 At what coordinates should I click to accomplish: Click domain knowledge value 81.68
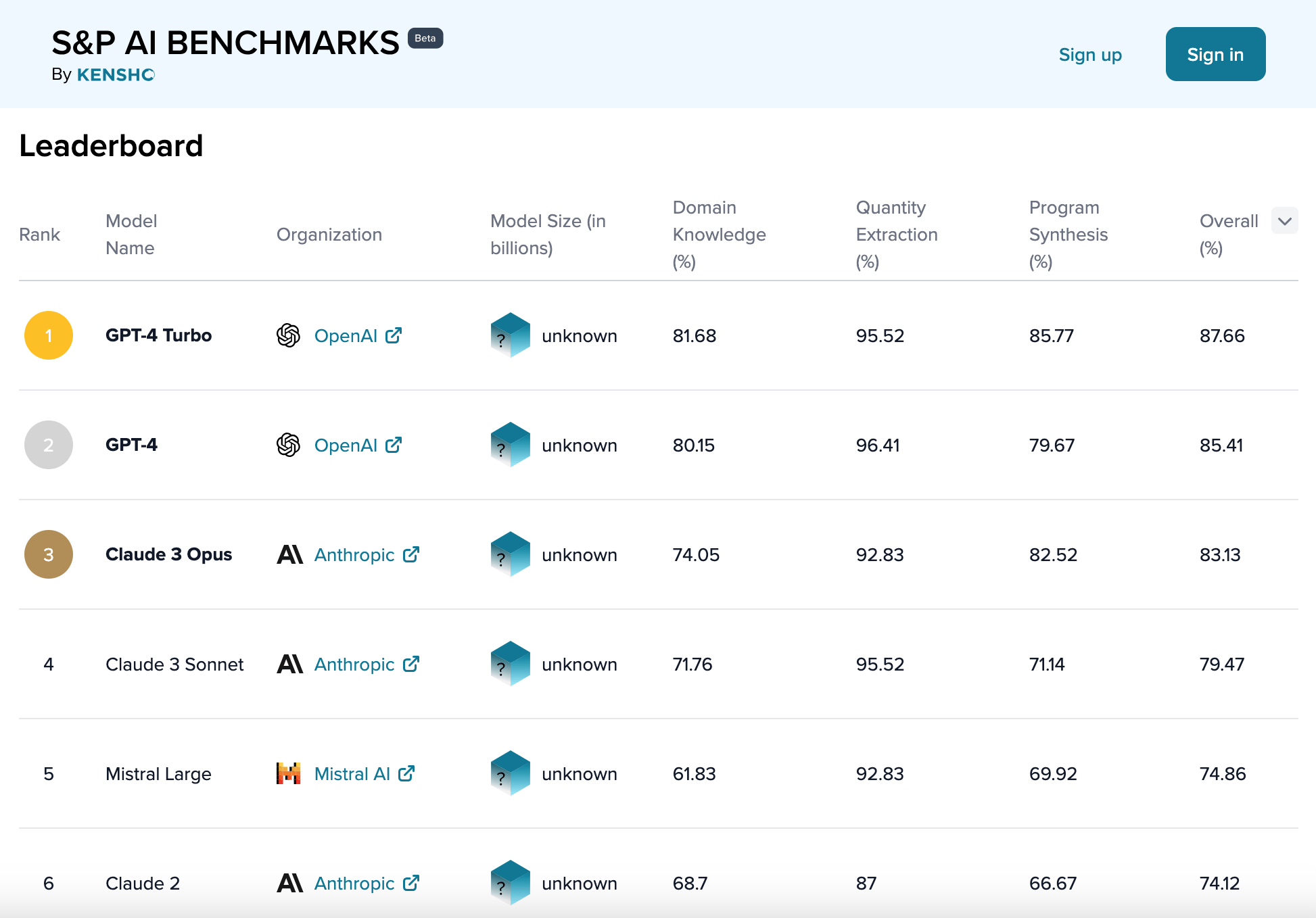695,335
